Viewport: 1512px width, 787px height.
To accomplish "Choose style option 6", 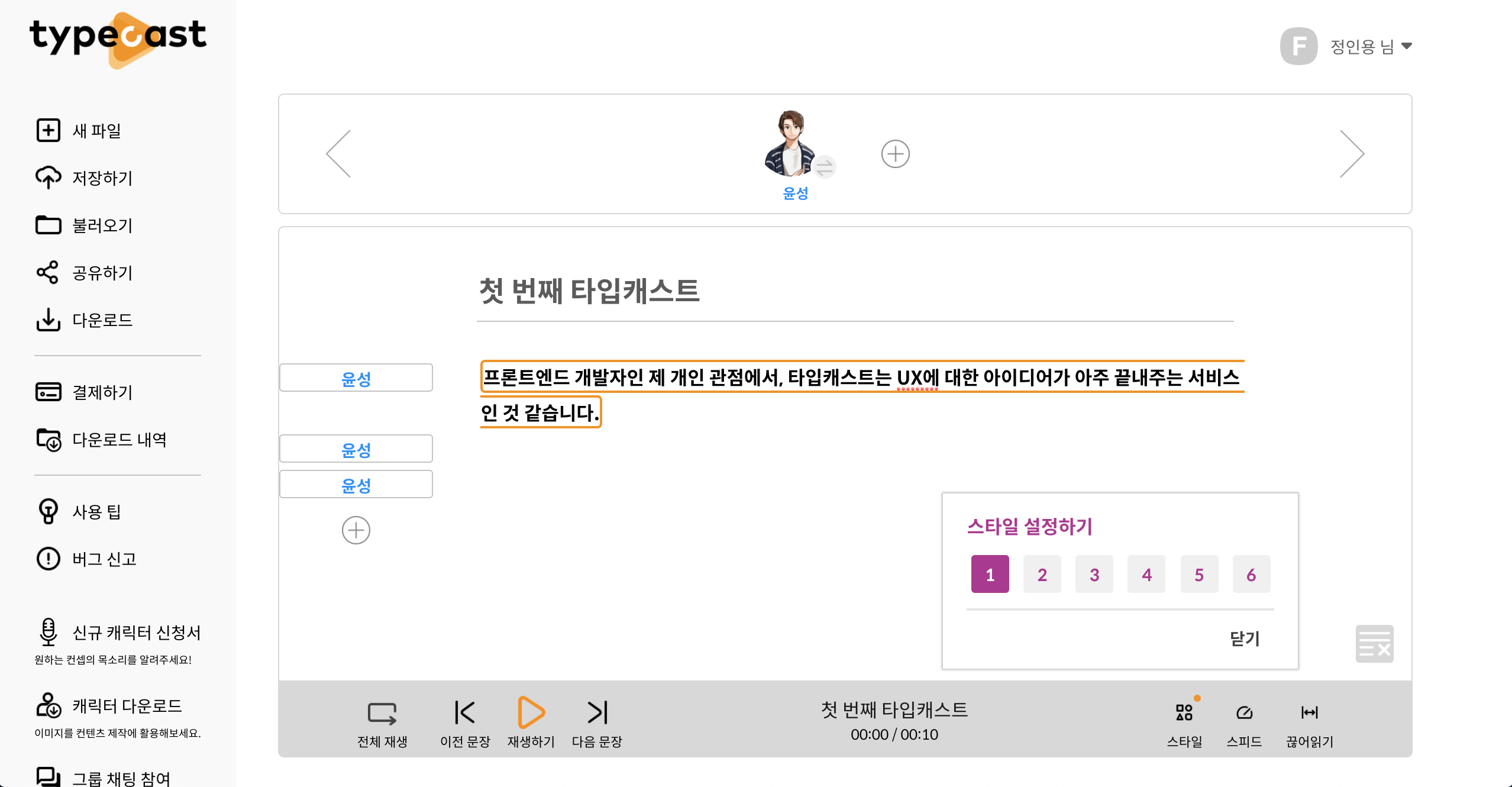I will [1251, 574].
